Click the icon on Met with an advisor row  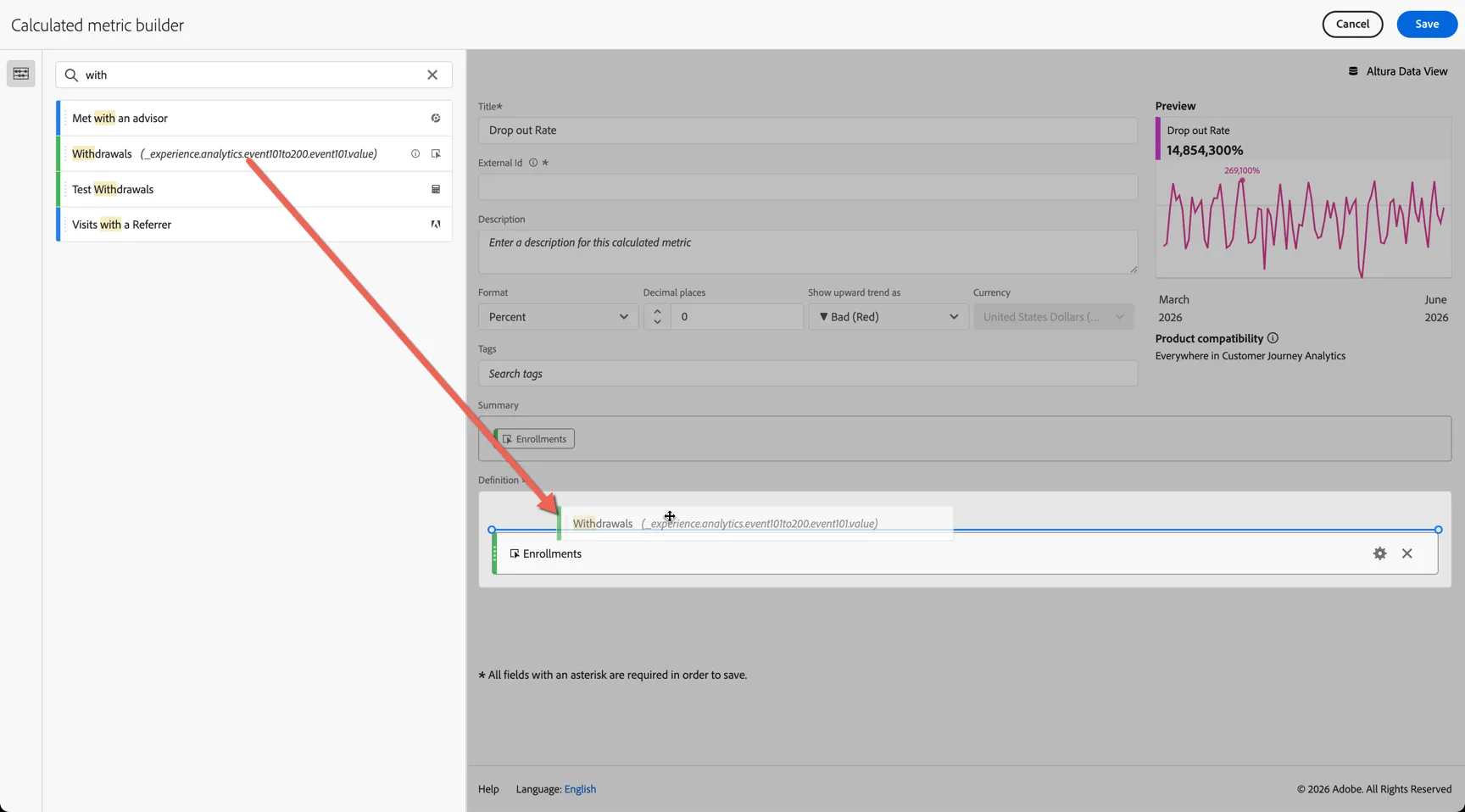436,118
